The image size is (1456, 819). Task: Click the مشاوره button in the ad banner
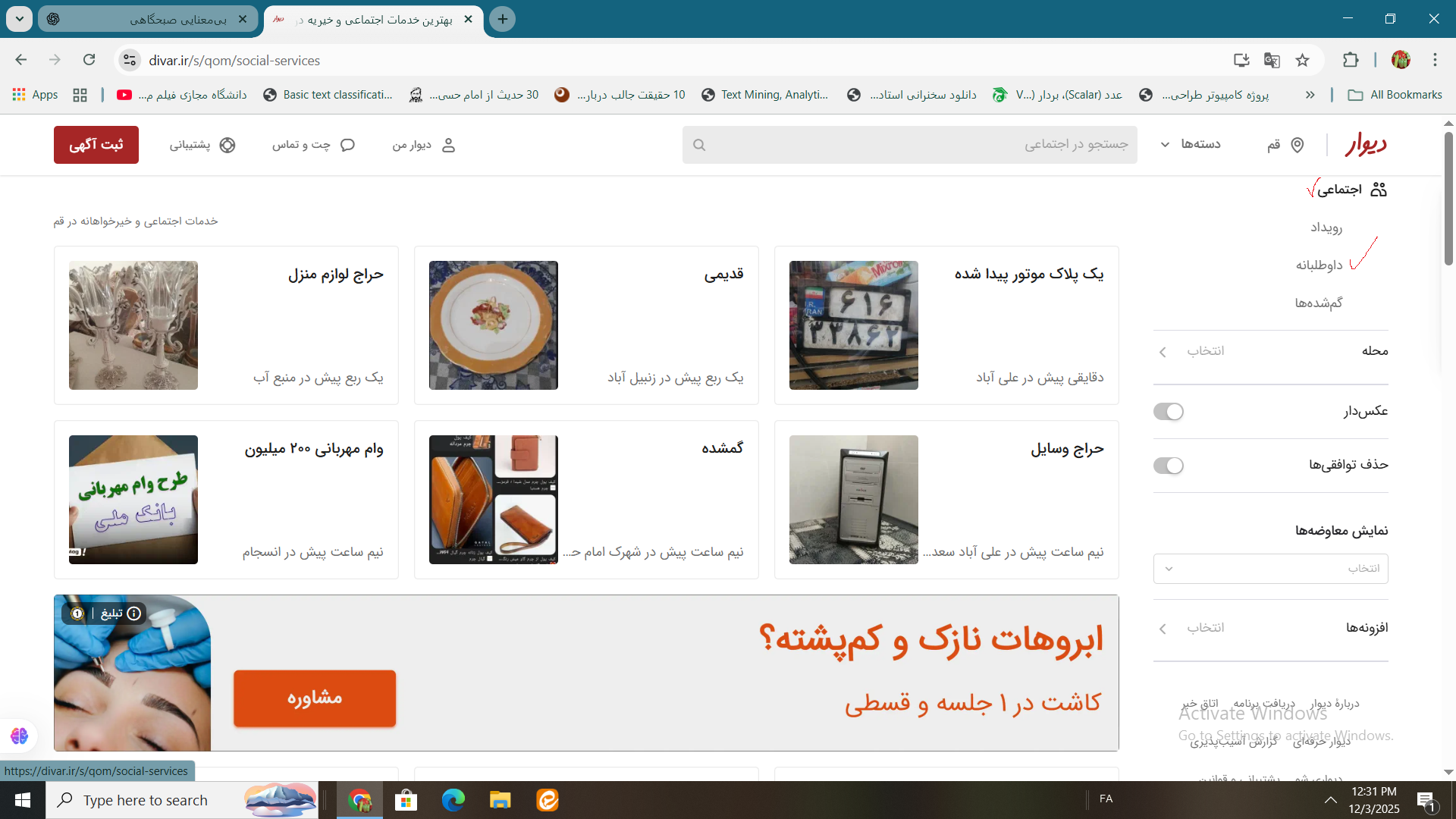(315, 698)
